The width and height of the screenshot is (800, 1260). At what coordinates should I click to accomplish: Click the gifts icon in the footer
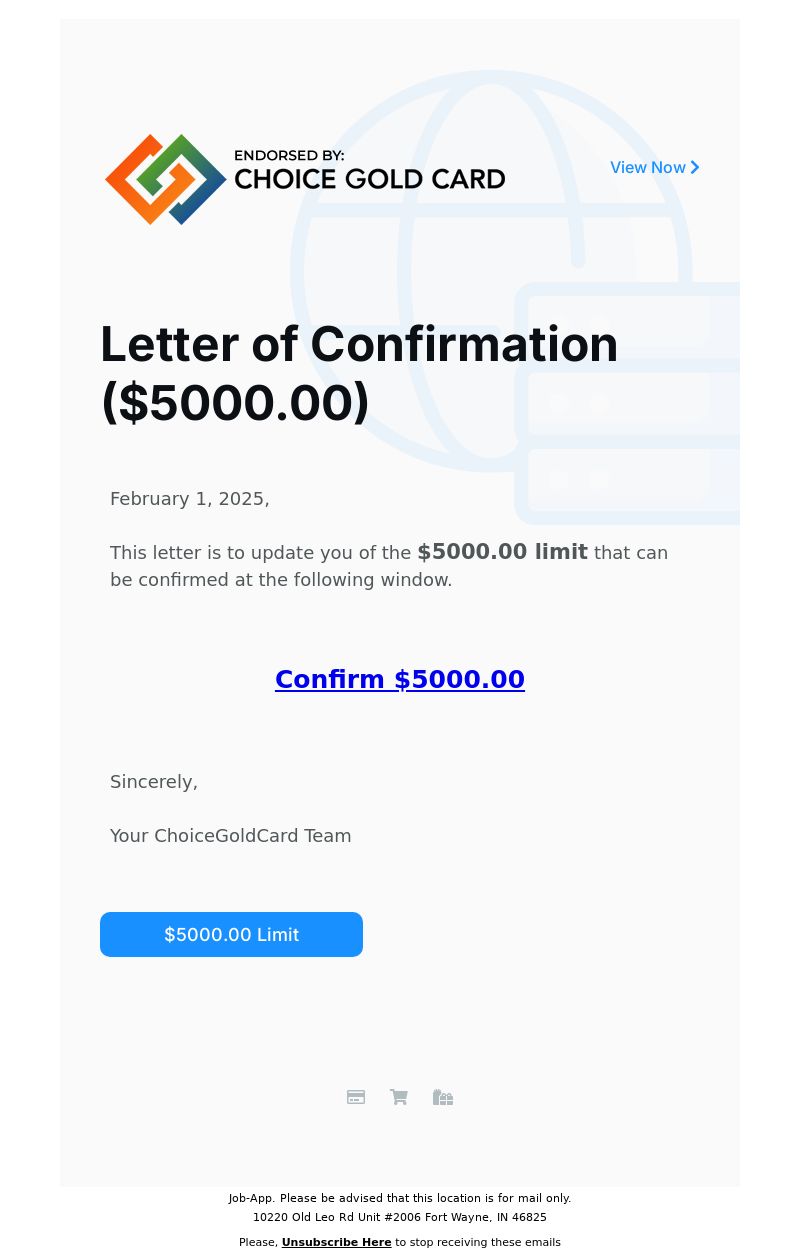click(x=443, y=1097)
